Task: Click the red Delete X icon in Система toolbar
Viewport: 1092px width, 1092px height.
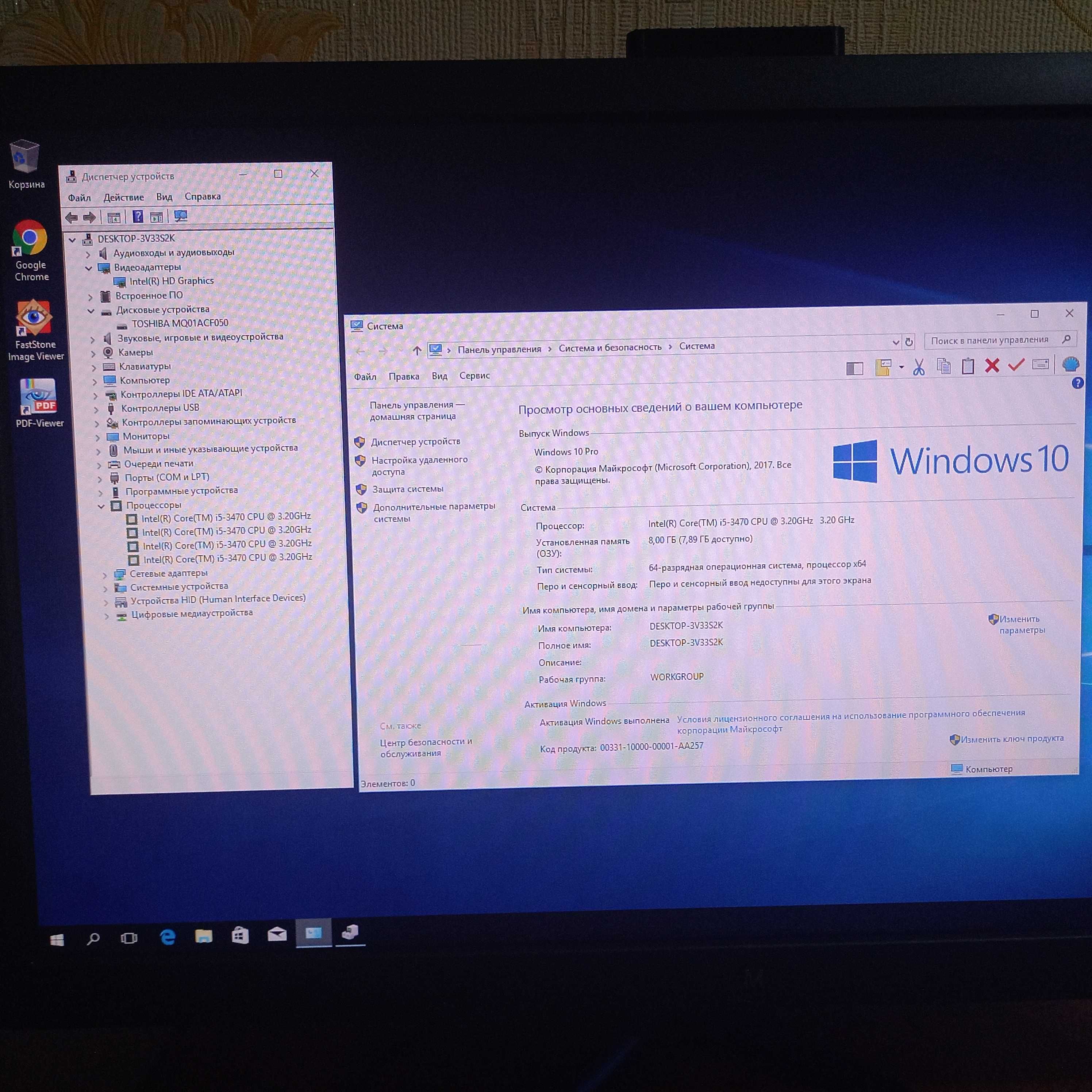Action: (992, 366)
